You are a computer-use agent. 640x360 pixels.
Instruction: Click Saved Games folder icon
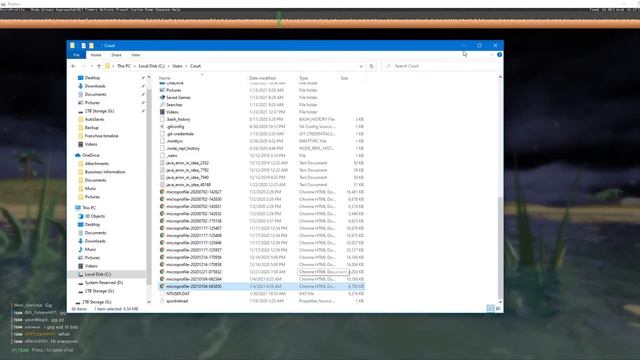click(x=162, y=98)
